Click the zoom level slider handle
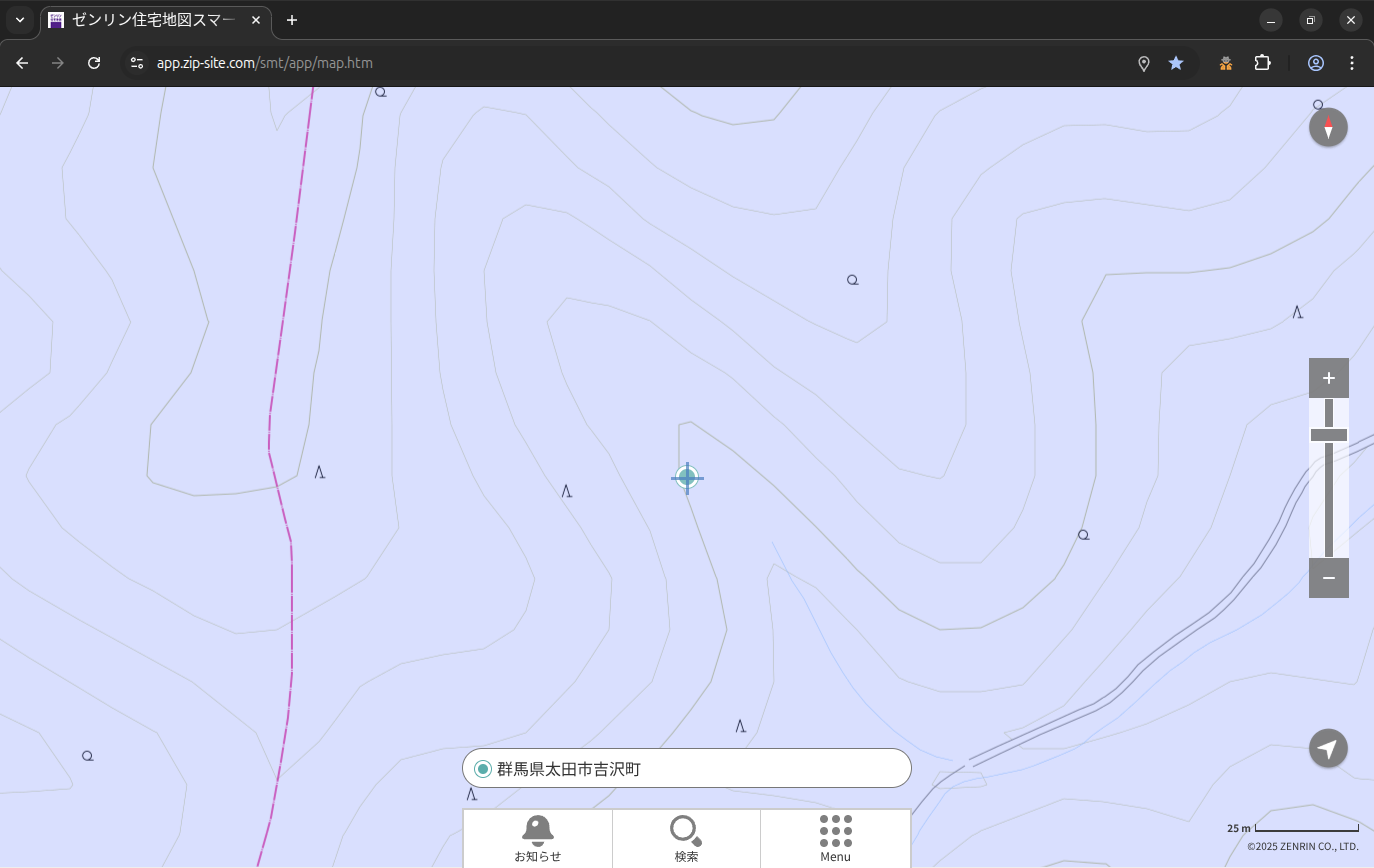Image resolution: width=1374 pixels, height=868 pixels. pyautogui.click(x=1328, y=435)
